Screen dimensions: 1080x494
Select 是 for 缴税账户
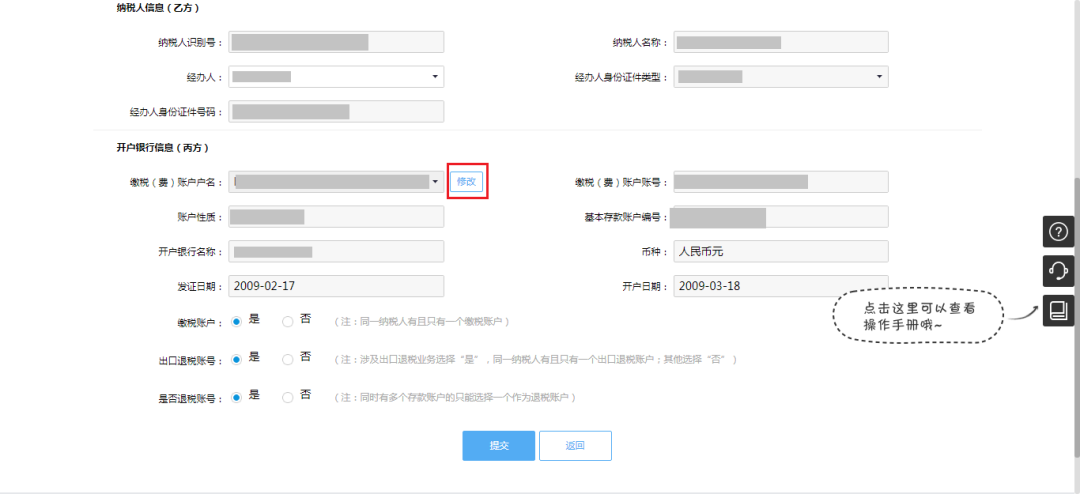click(x=237, y=321)
